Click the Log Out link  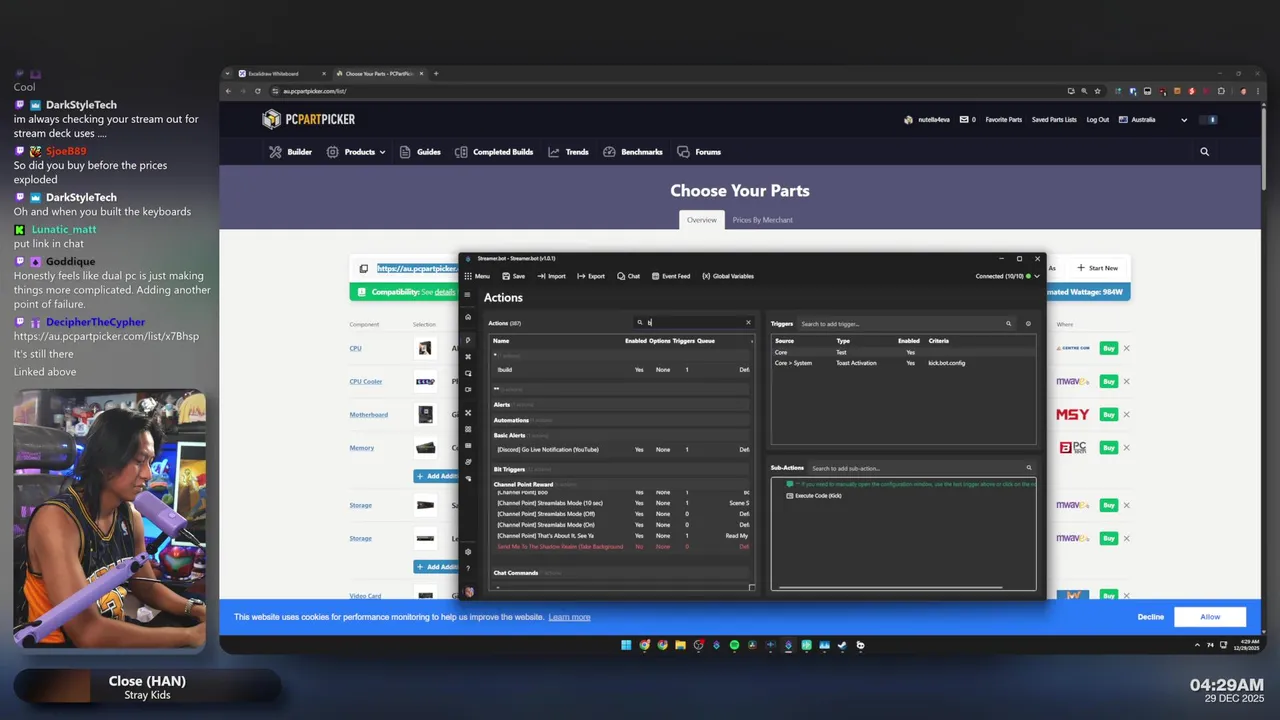[x=1098, y=120]
